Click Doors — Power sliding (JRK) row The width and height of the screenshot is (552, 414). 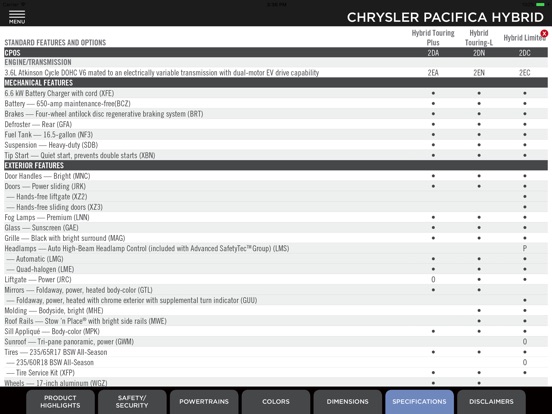(x=276, y=186)
